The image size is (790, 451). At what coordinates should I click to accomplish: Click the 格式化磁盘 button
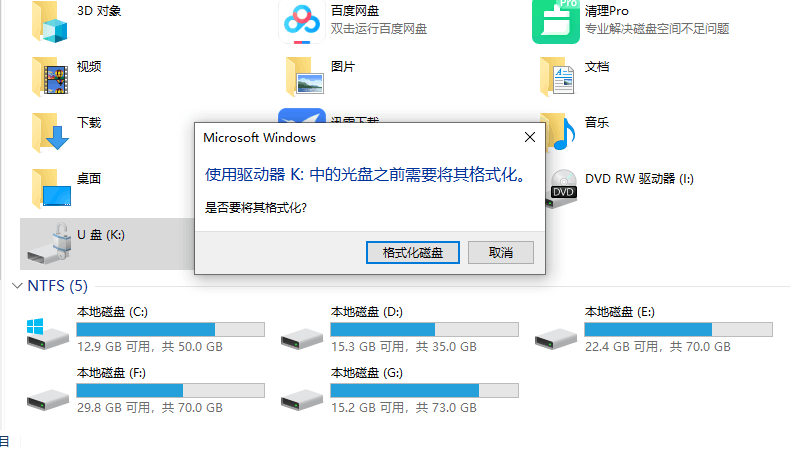413,252
